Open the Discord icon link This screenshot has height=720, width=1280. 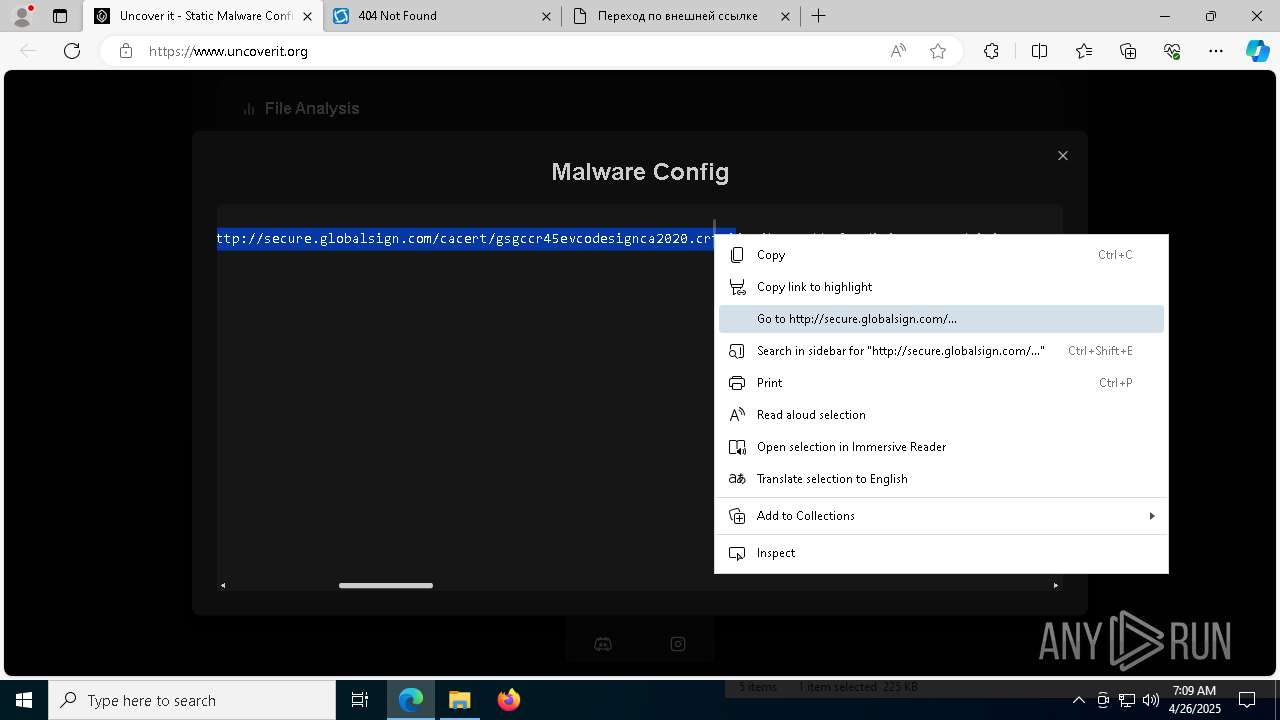pos(603,644)
